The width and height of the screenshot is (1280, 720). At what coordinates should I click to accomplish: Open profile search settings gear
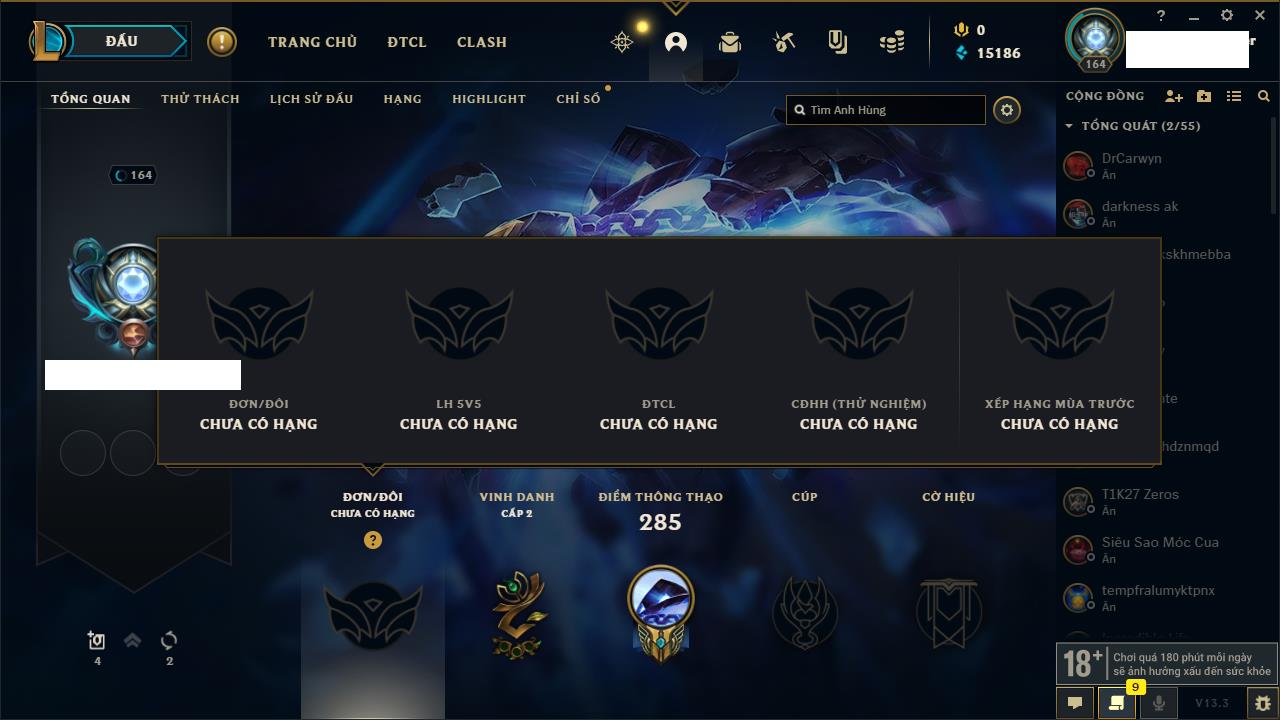click(x=1007, y=110)
